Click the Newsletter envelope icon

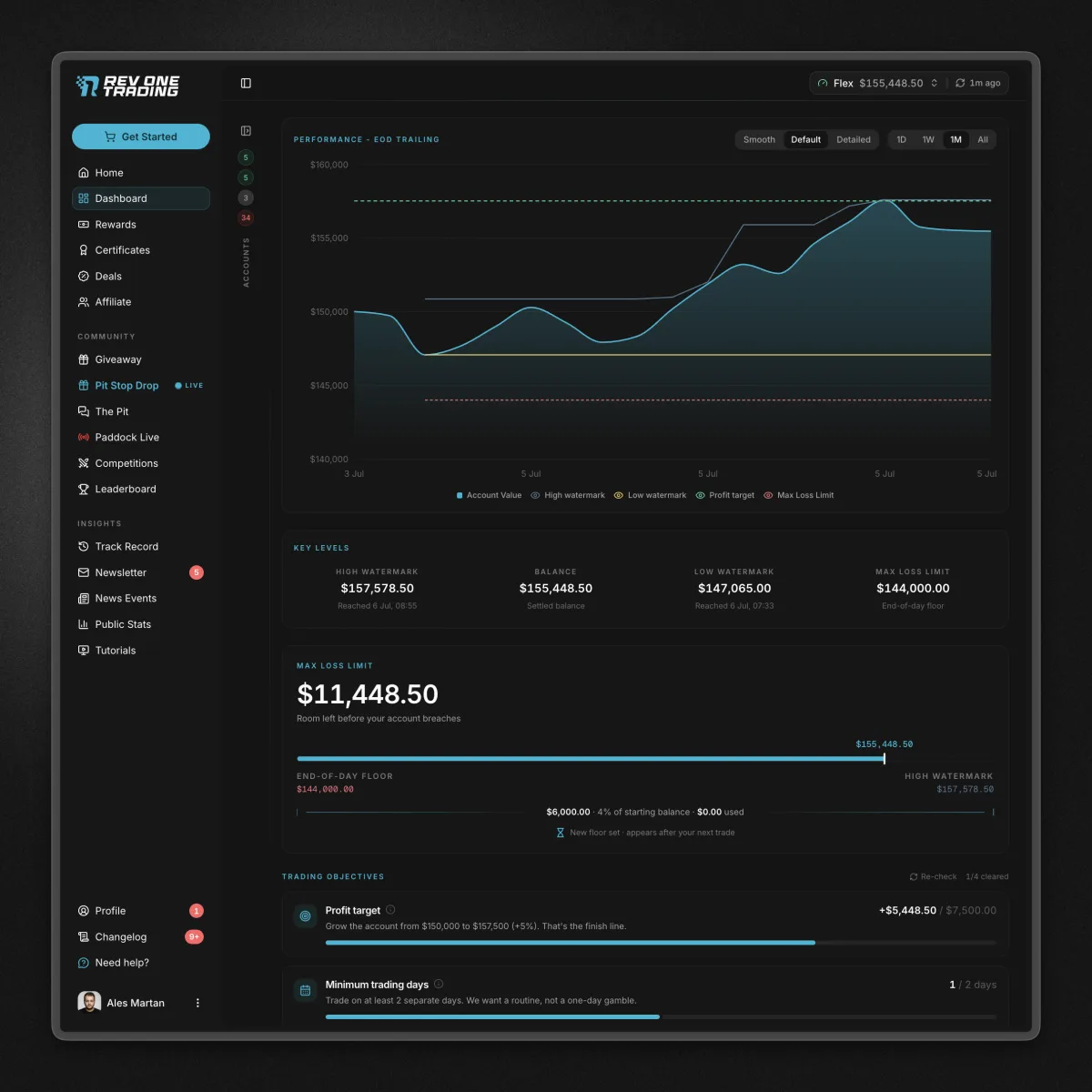tap(84, 572)
